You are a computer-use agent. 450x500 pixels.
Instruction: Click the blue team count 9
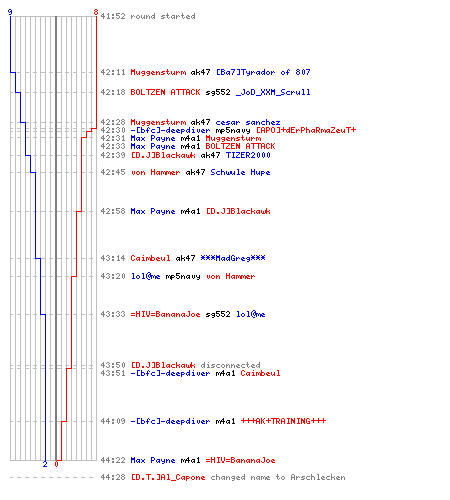(10, 12)
